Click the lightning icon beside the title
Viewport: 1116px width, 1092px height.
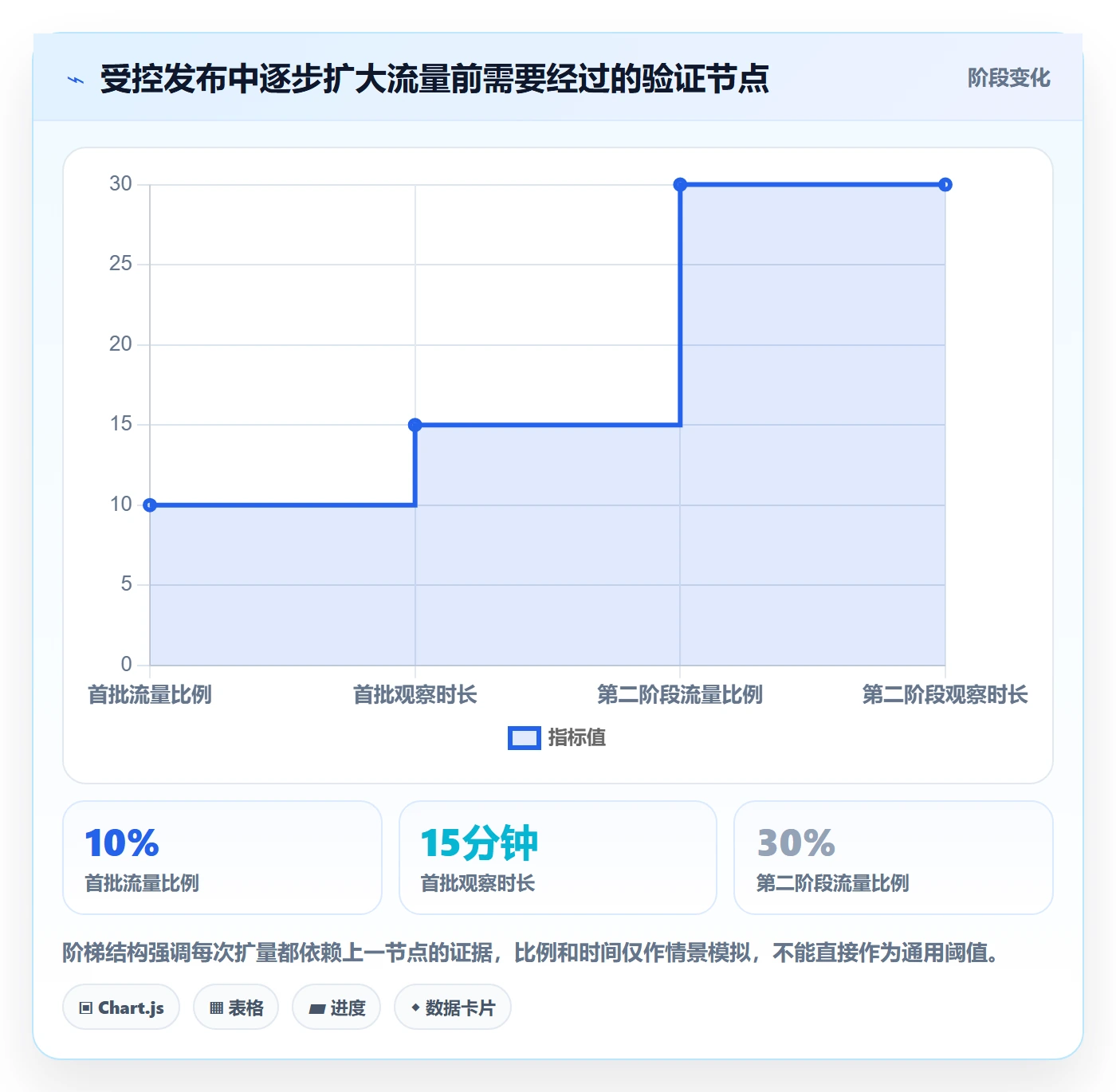[76, 80]
